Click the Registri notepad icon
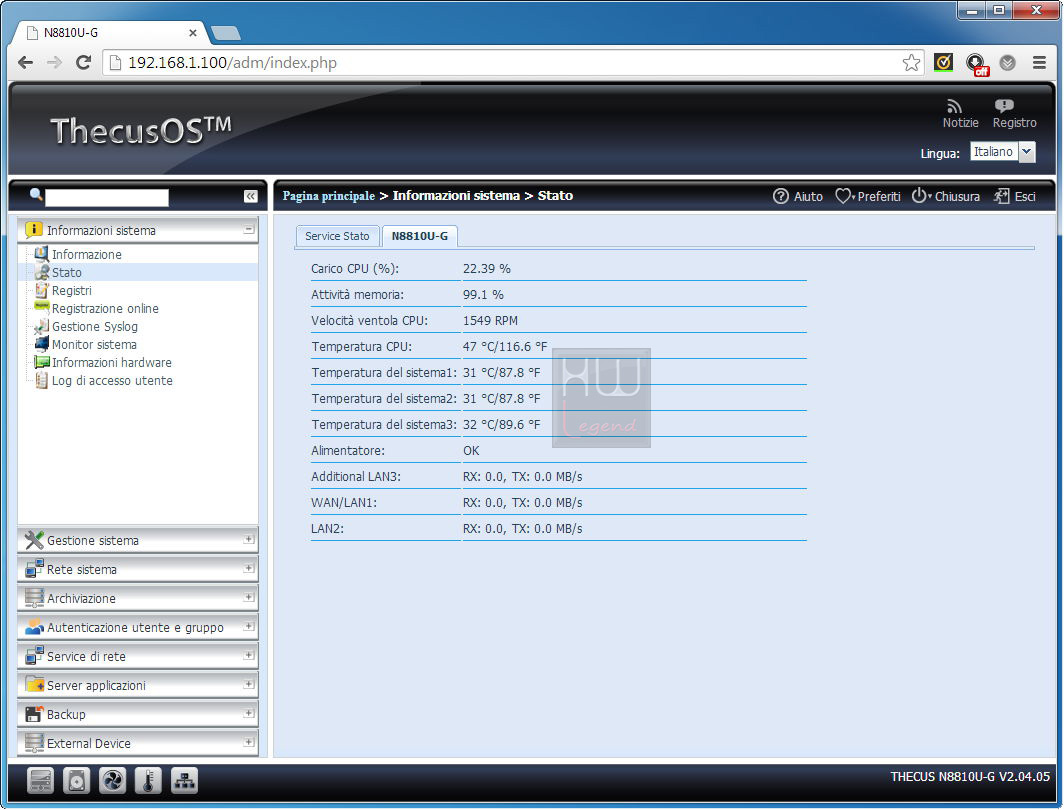 42,290
